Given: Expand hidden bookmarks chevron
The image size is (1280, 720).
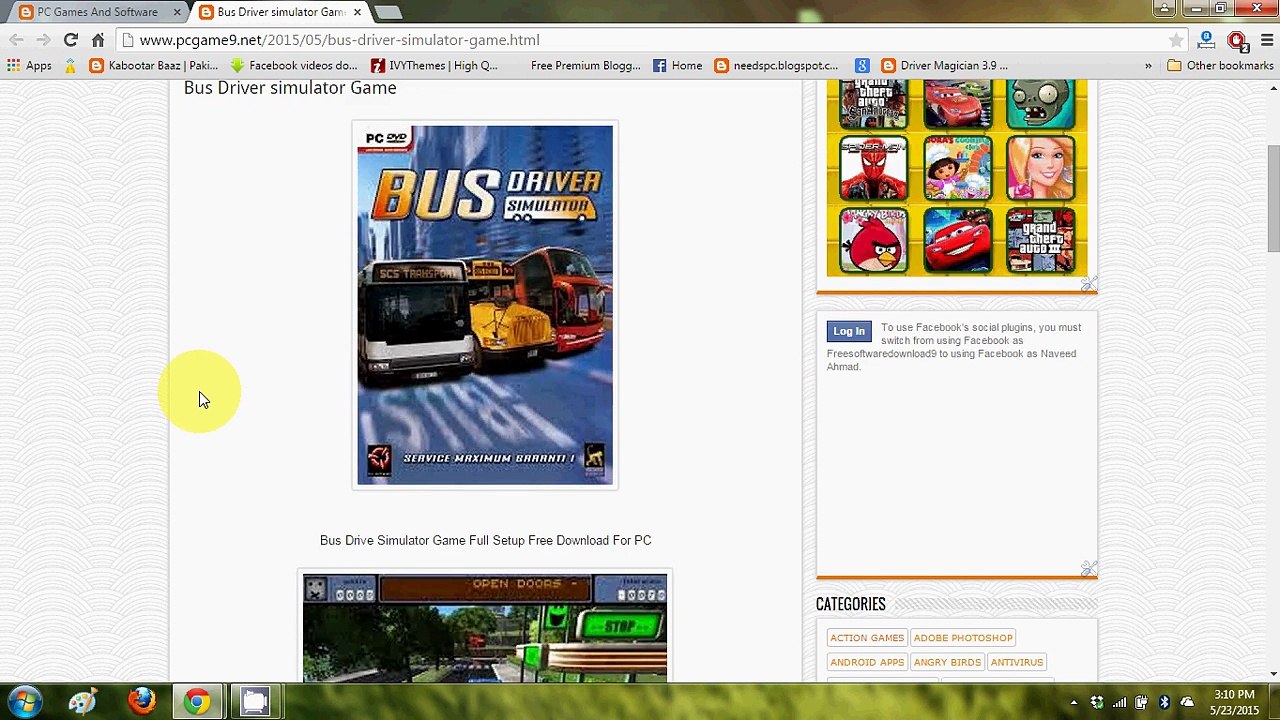Looking at the screenshot, I should (x=1148, y=66).
